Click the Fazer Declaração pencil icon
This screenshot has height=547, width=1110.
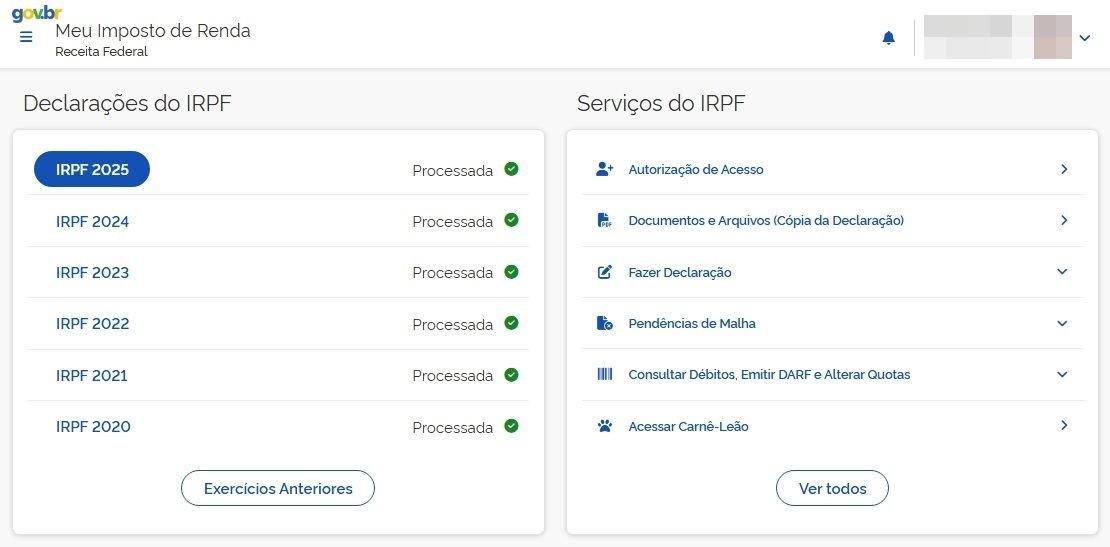tap(604, 272)
